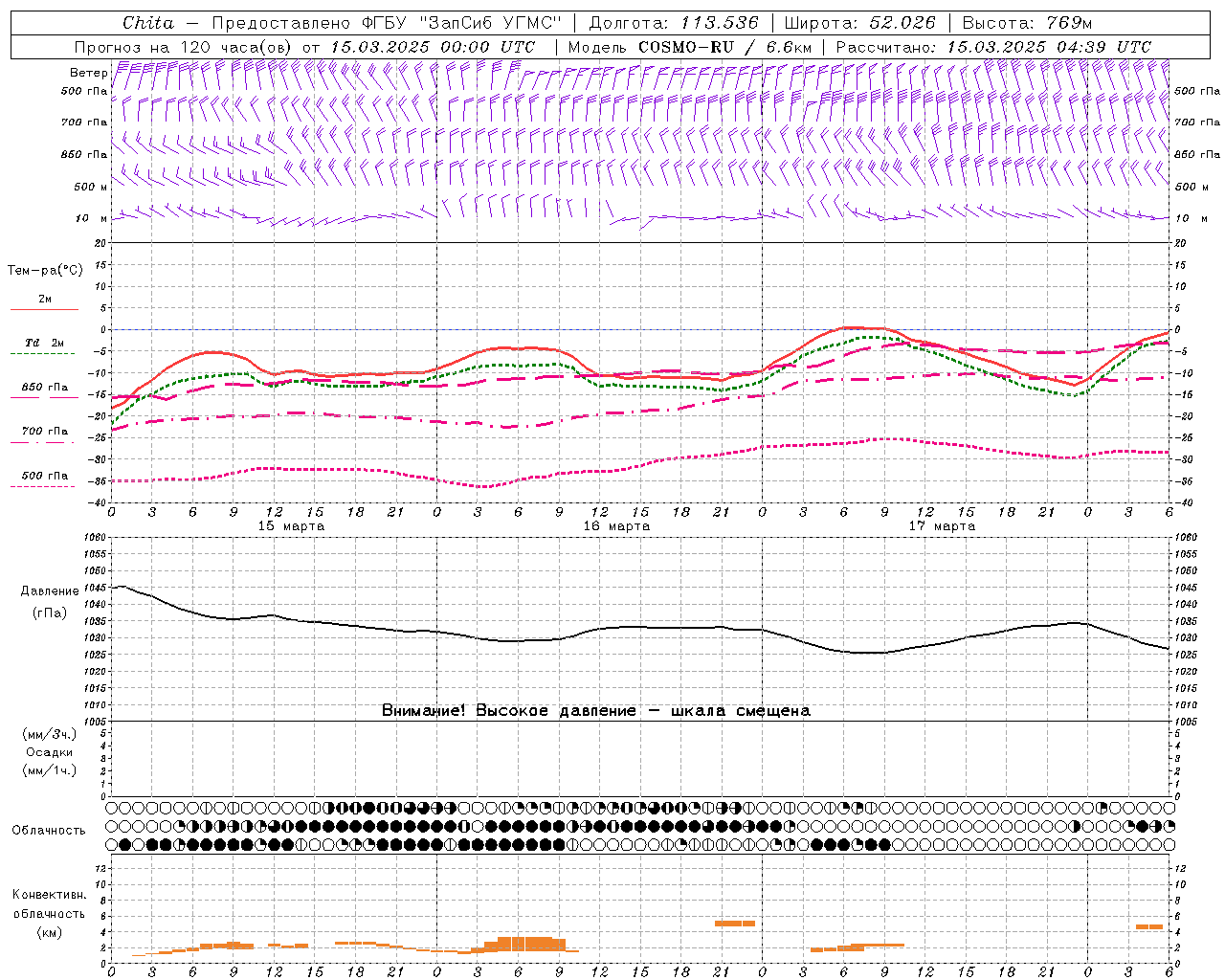Click the orange convective bar at 5 km on 16 March 21h

click(x=735, y=924)
